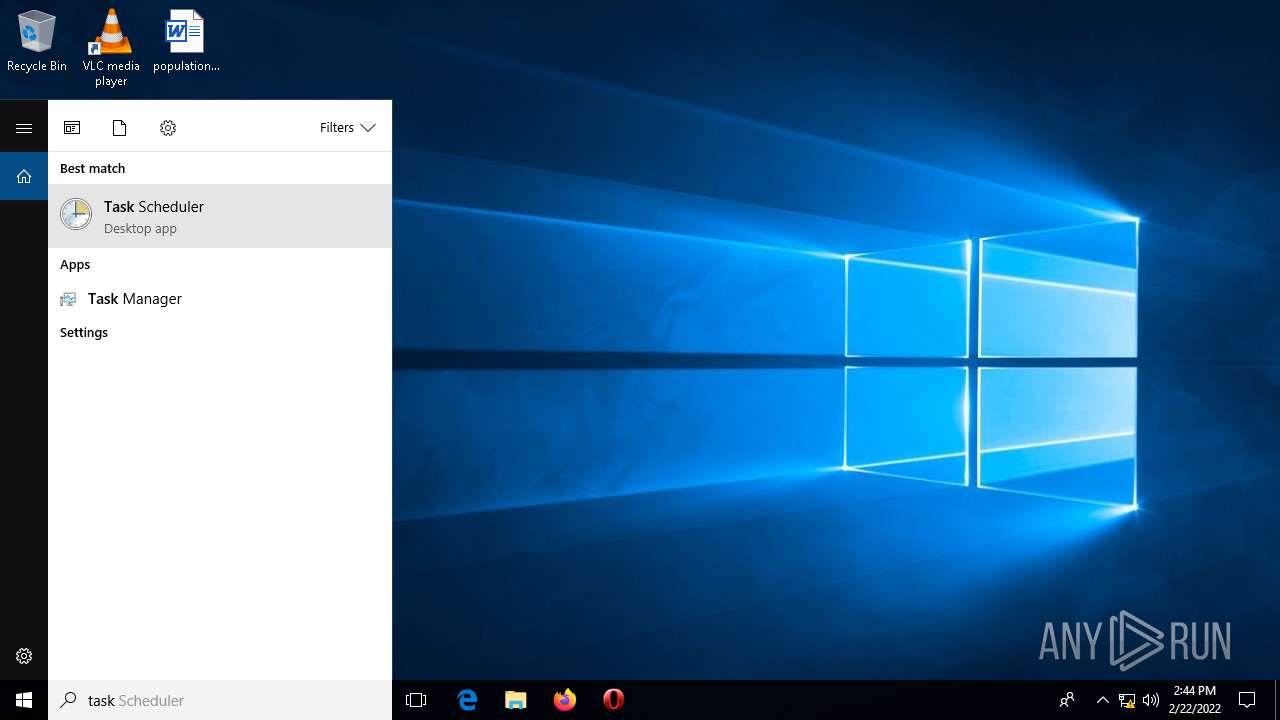Click the Task Scheduler clock icon
Image resolution: width=1280 pixels, height=720 pixels.
coord(76,214)
